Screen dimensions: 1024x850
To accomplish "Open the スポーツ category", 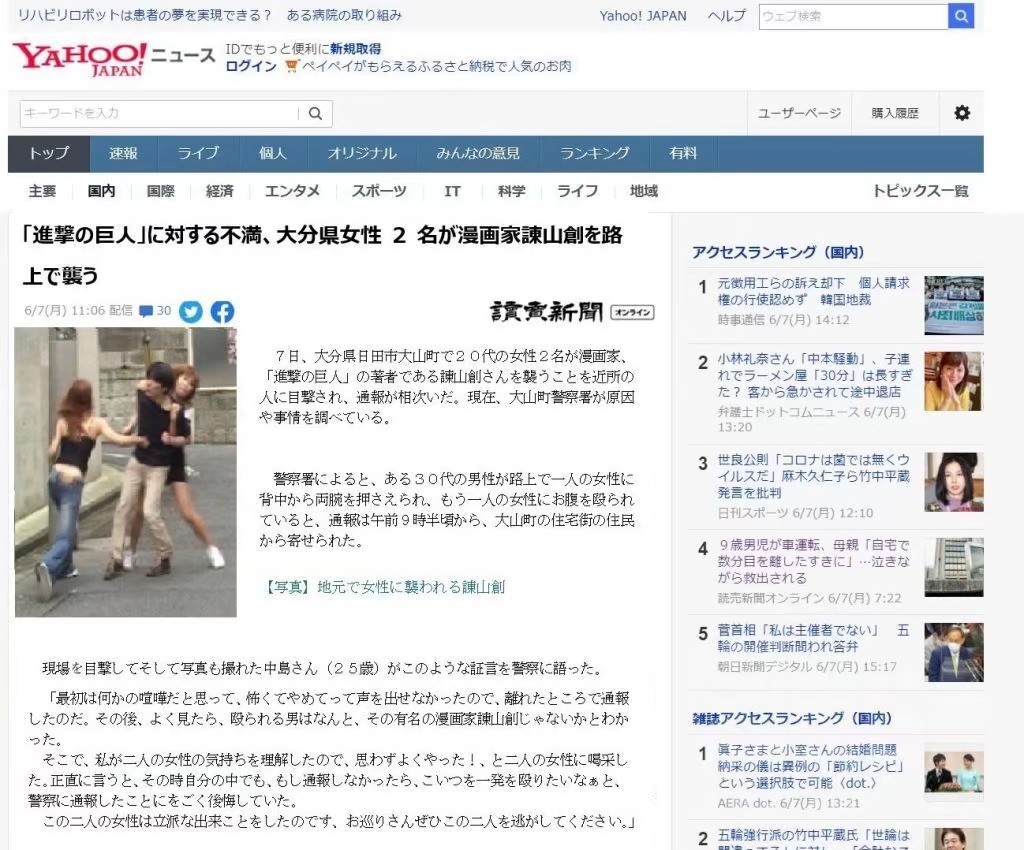I will (x=379, y=191).
